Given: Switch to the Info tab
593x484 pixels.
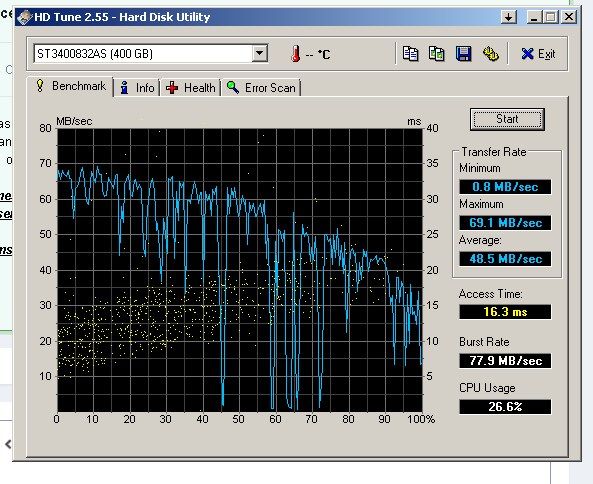Looking at the screenshot, I should (137, 88).
